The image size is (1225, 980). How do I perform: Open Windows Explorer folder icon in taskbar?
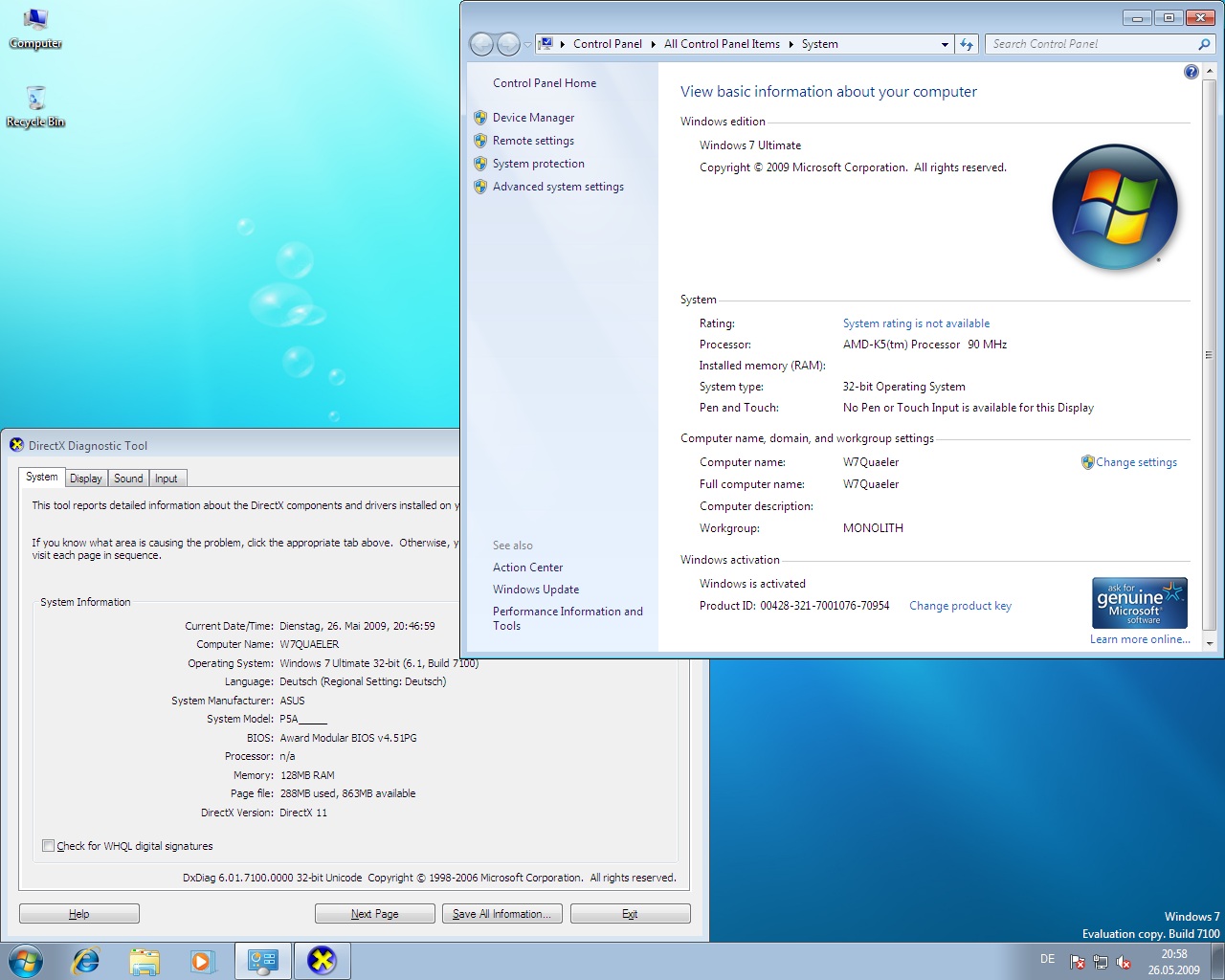[x=145, y=961]
